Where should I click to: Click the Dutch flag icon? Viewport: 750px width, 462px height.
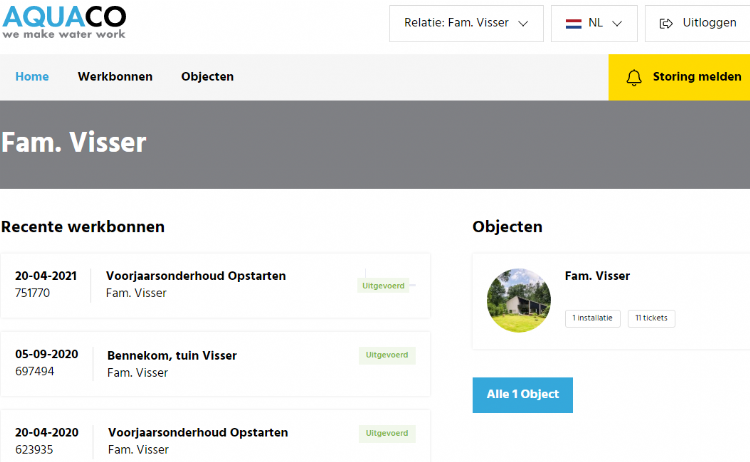[574, 23]
